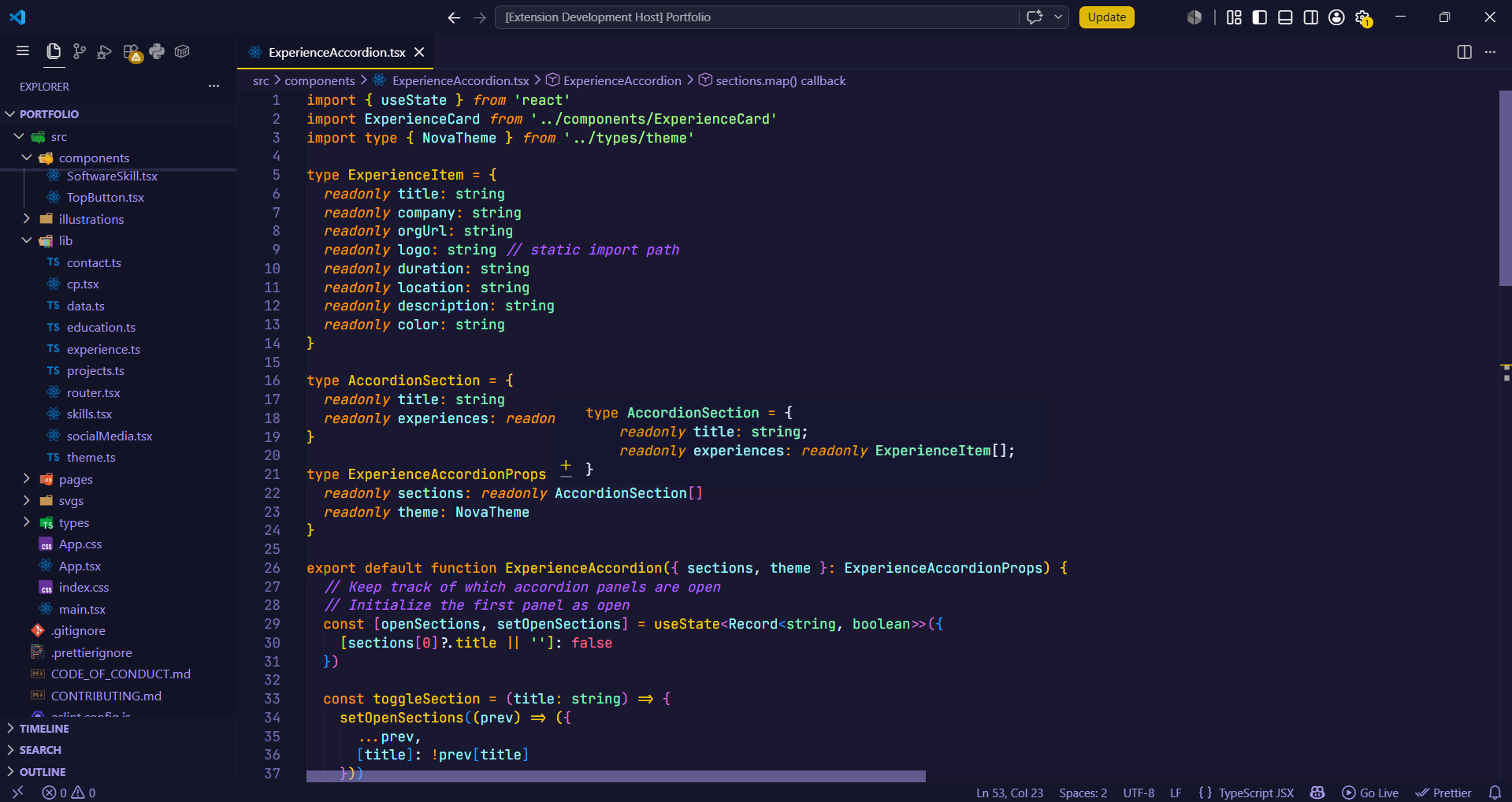Viewport: 1512px width, 802px height.
Task: Click the horizontal scrollbar under the code
Action: (615, 776)
